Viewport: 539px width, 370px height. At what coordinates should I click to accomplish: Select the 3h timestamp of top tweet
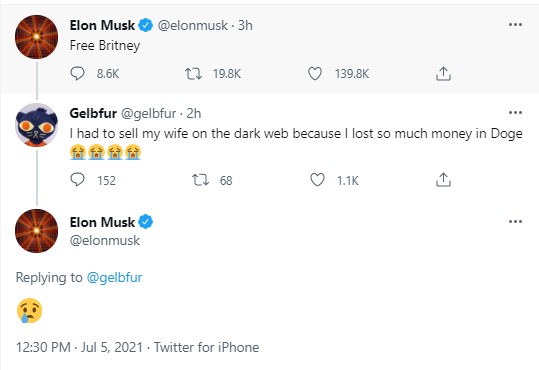click(x=245, y=25)
